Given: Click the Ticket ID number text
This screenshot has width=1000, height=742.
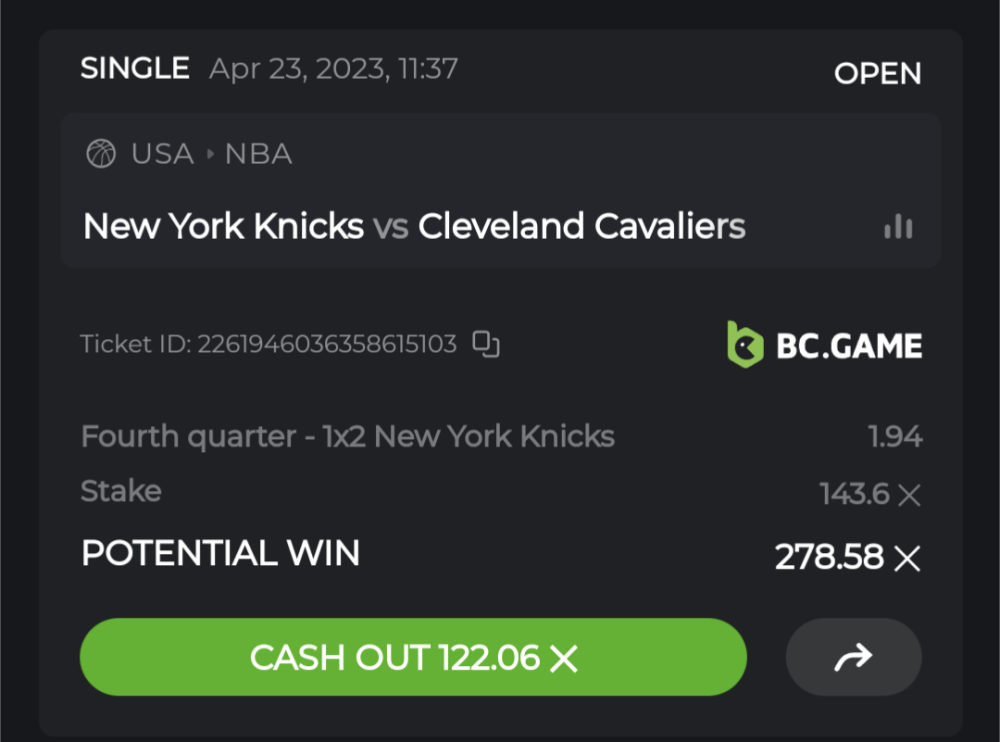Looking at the screenshot, I should (326, 345).
